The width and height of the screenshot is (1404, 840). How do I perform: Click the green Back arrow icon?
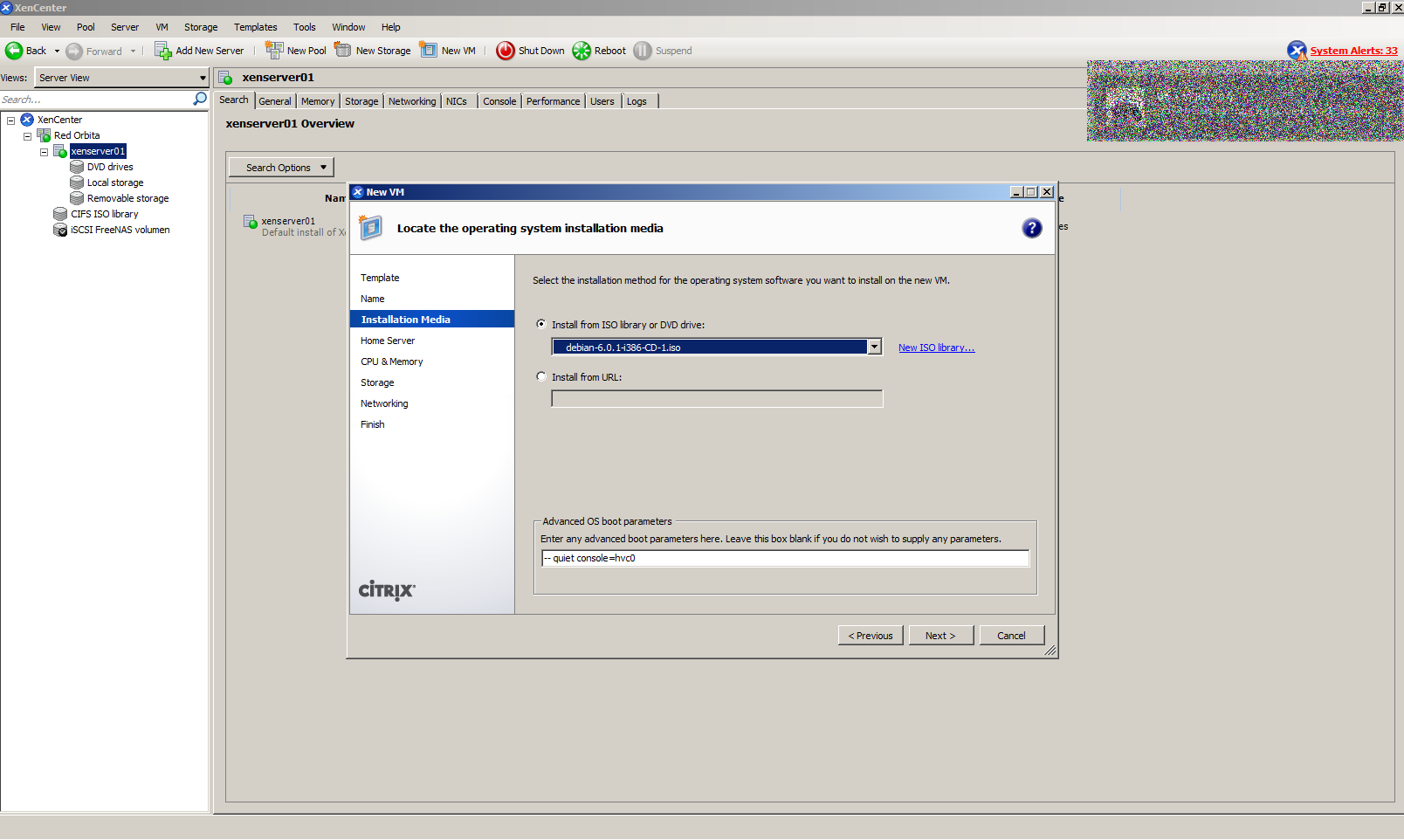14,51
